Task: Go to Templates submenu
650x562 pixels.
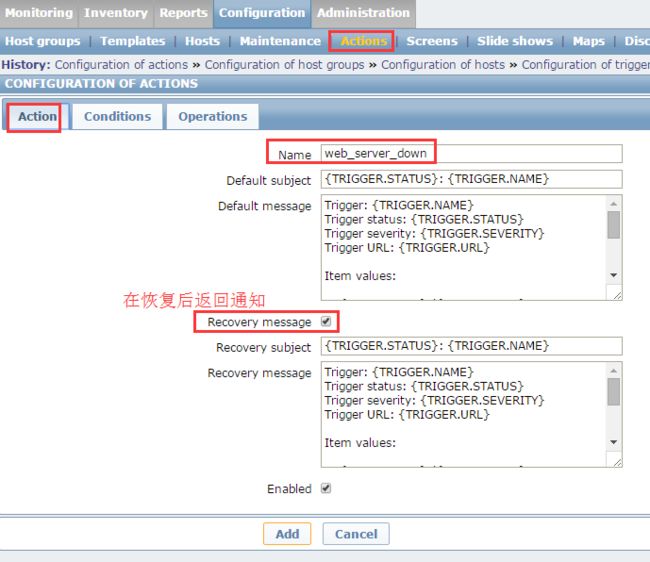Action: click(x=133, y=41)
